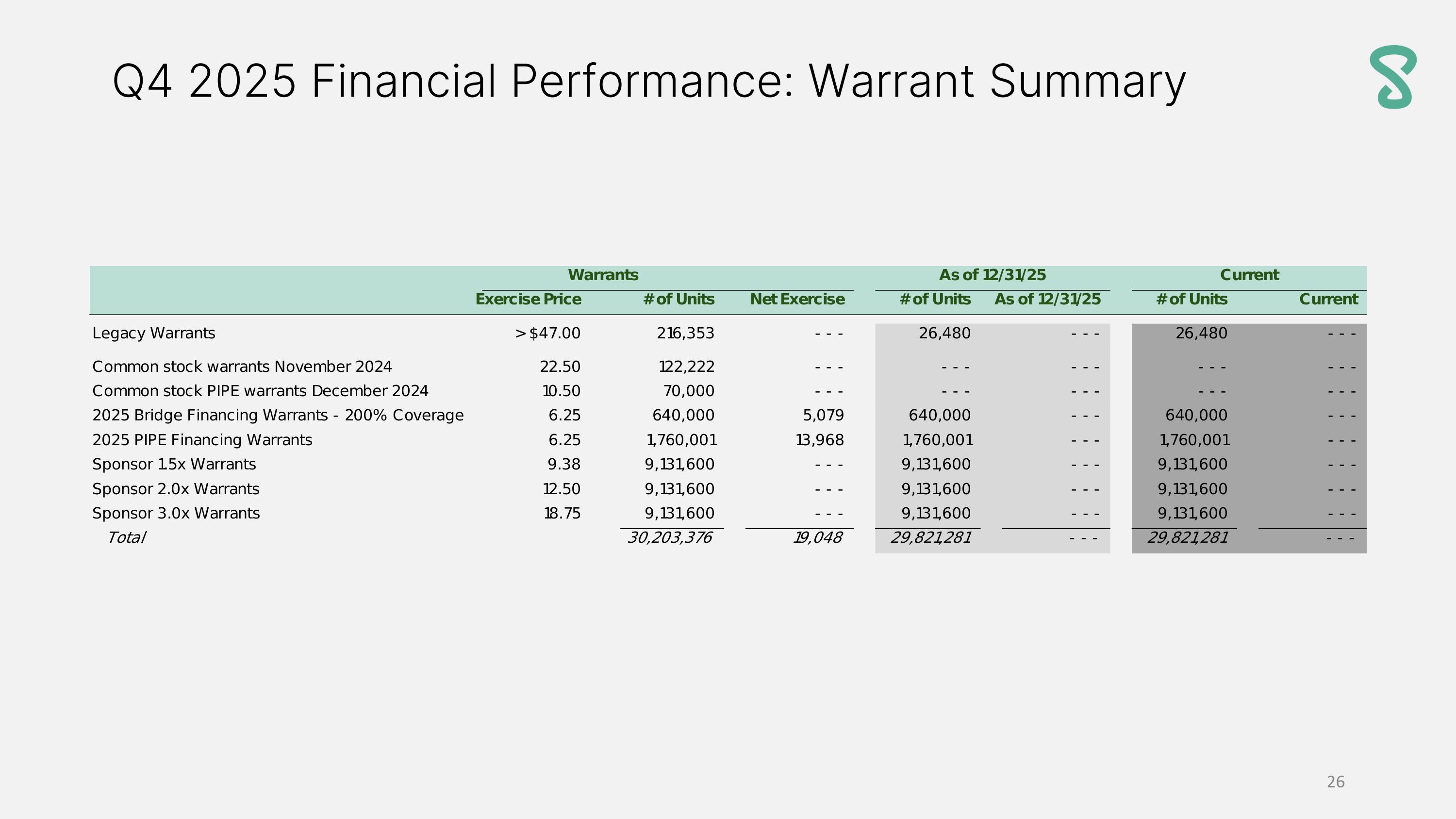This screenshot has height=819, width=1456.
Task: Select the page number 26
Action: point(1335,782)
